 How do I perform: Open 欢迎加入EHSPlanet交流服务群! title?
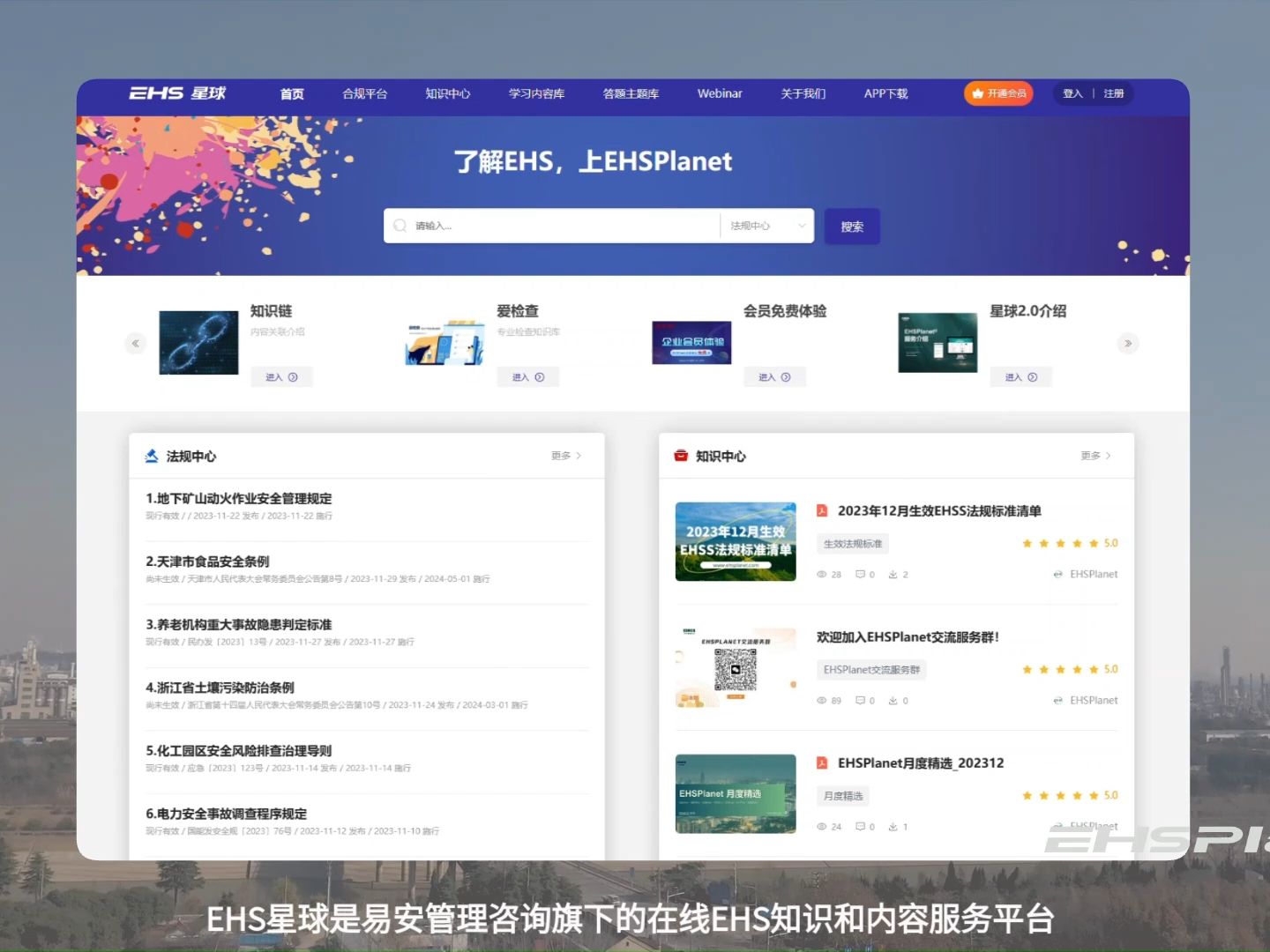(x=908, y=637)
